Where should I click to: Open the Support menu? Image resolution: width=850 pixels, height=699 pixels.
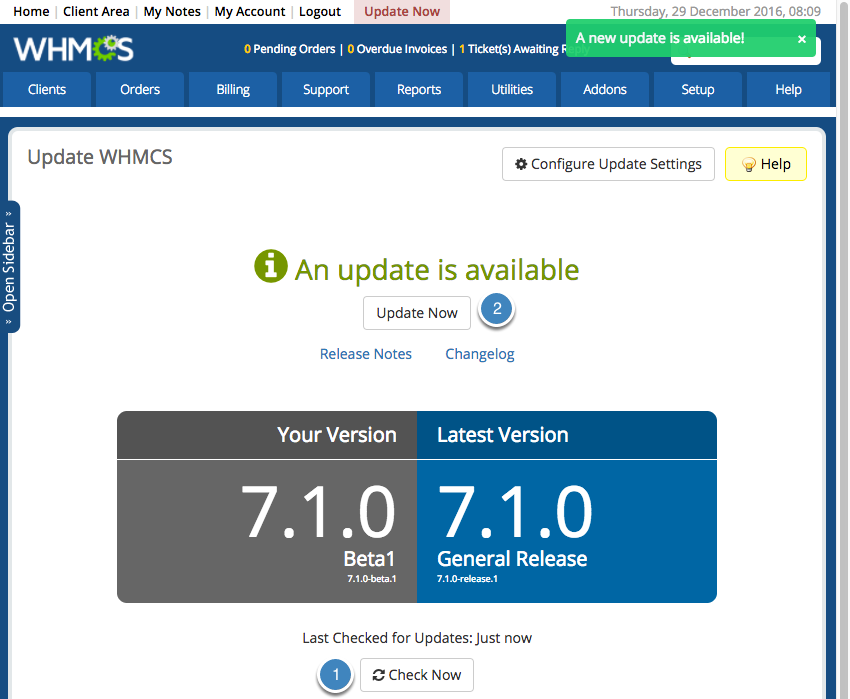[x=326, y=89]
